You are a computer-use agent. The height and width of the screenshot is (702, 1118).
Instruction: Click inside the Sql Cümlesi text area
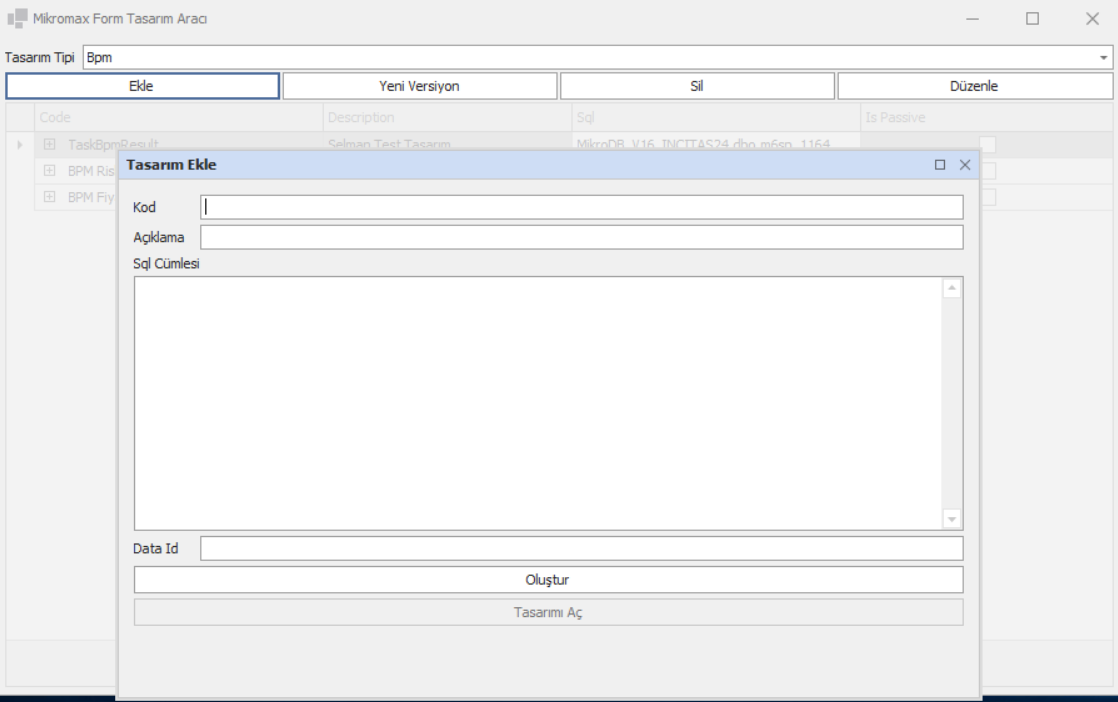(538, 403)
